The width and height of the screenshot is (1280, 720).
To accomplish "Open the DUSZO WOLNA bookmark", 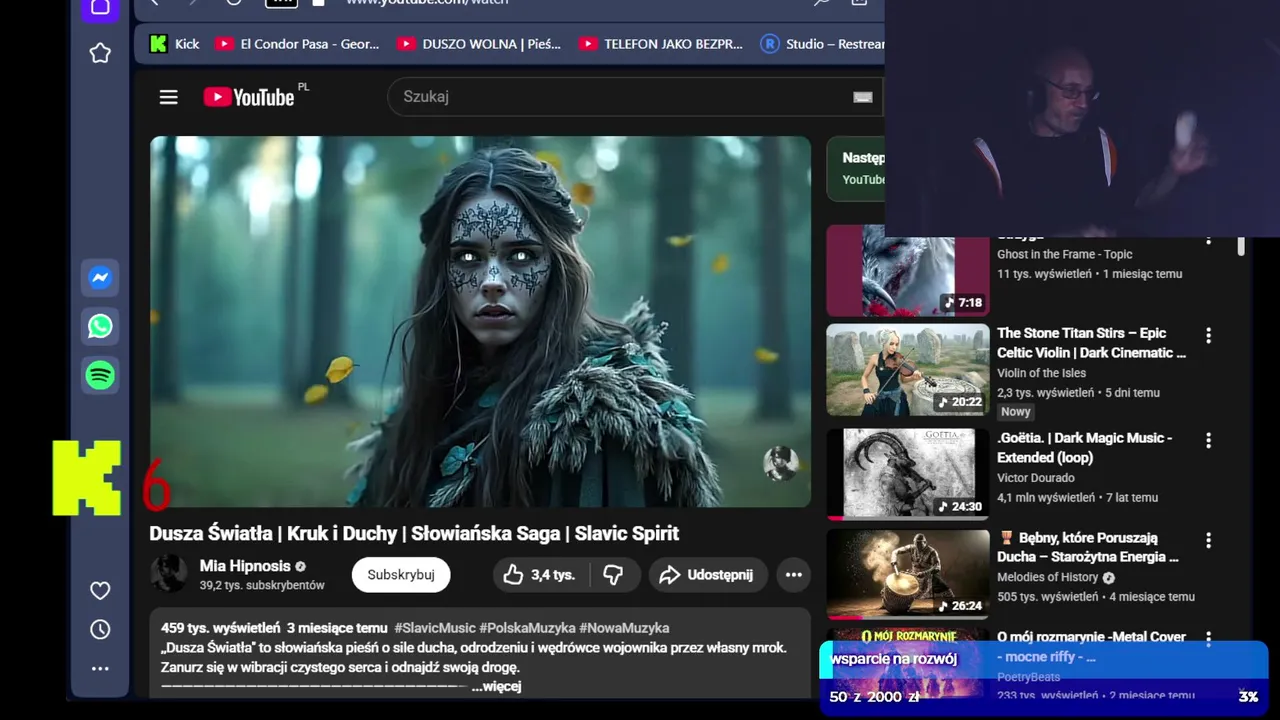I will pos(479,44).
